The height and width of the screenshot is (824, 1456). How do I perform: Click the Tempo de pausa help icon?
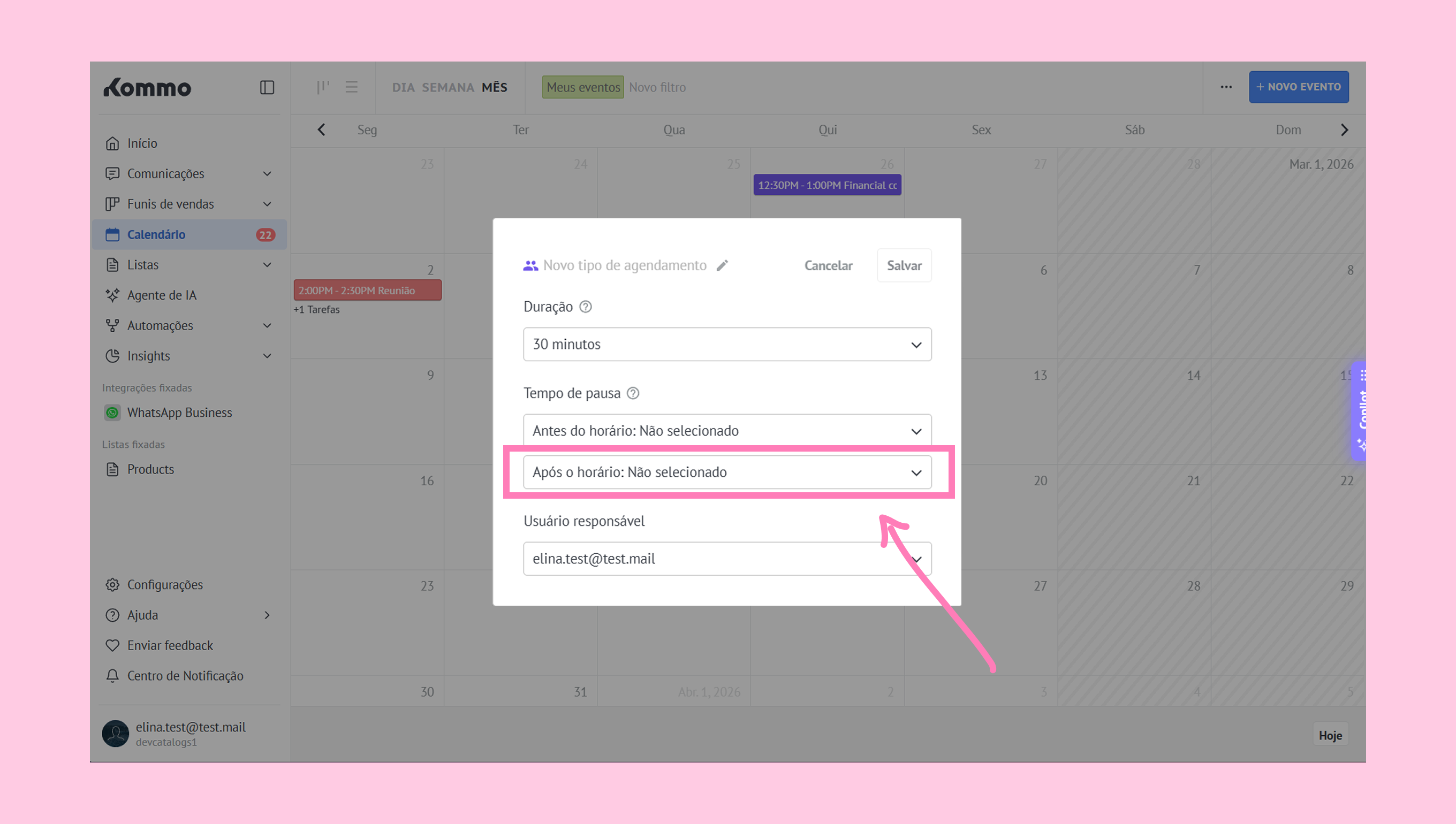633,393
